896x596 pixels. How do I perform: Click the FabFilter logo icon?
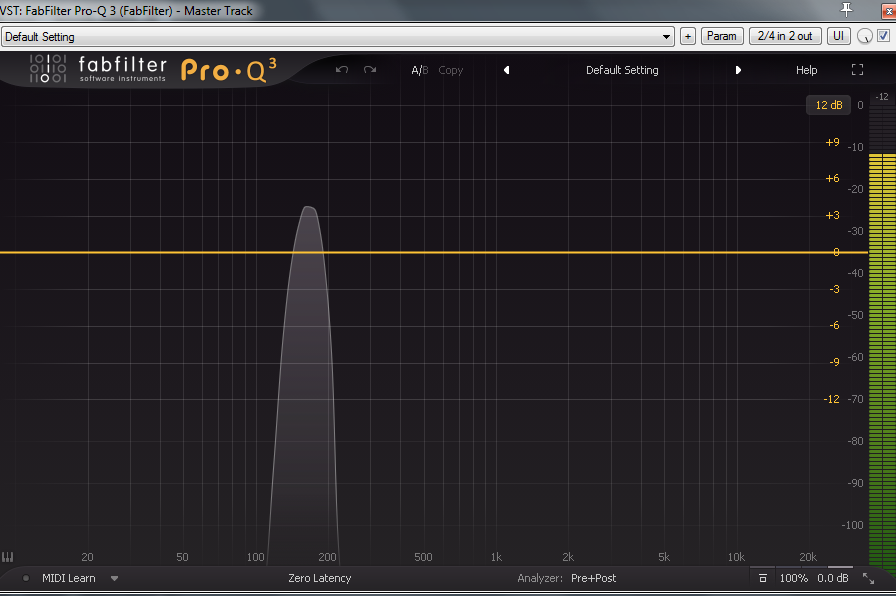[x=47, y=69]
